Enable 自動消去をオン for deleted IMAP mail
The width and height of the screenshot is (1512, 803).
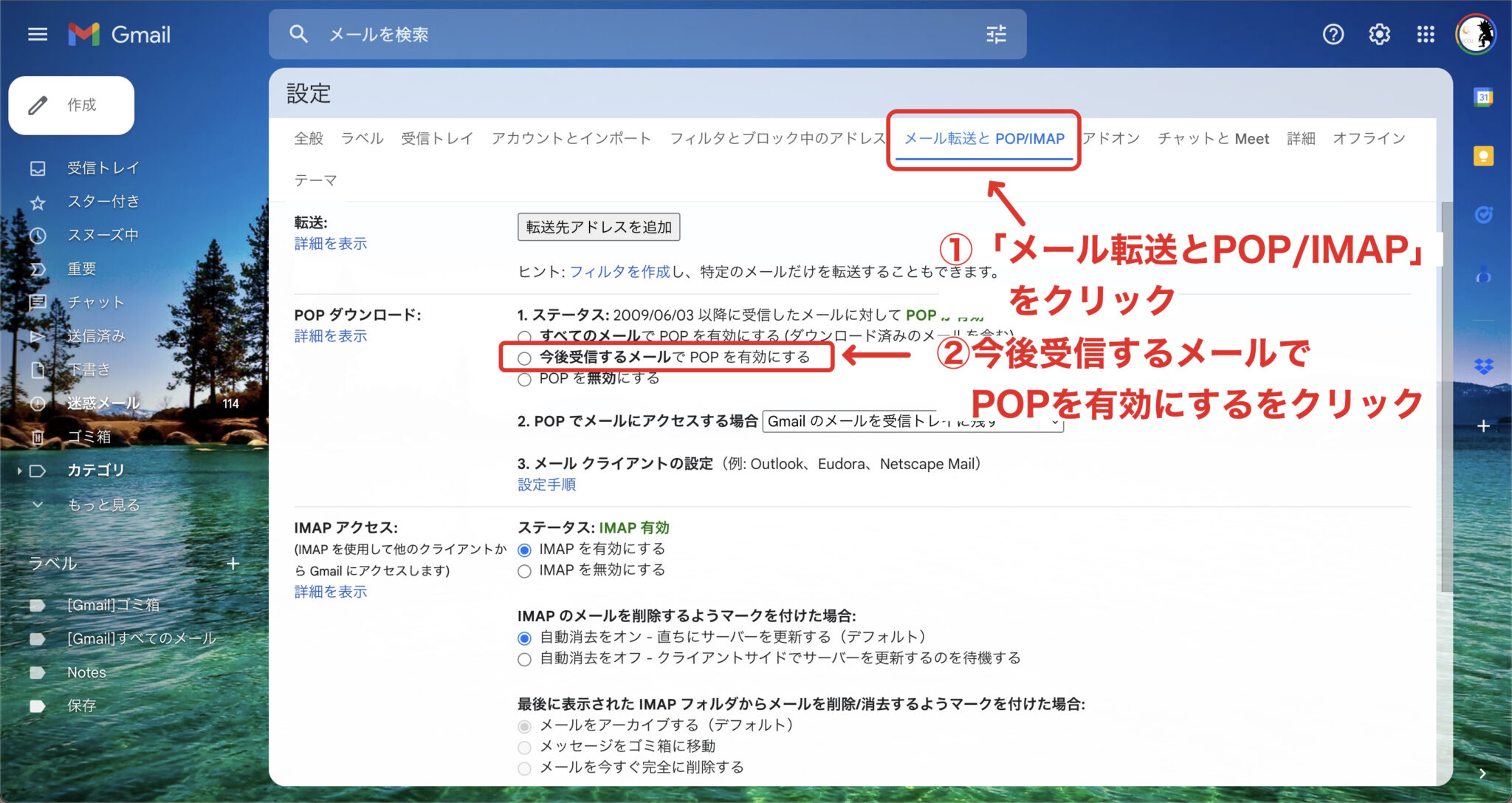tap(524, 637)
